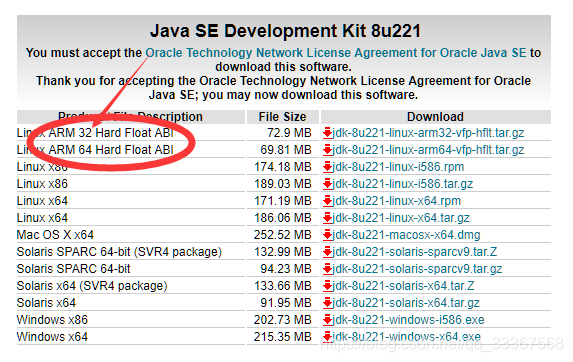Open the jdk-8u221-linux-x64.rpm link
573x362 pixels.
pos(397,201)
